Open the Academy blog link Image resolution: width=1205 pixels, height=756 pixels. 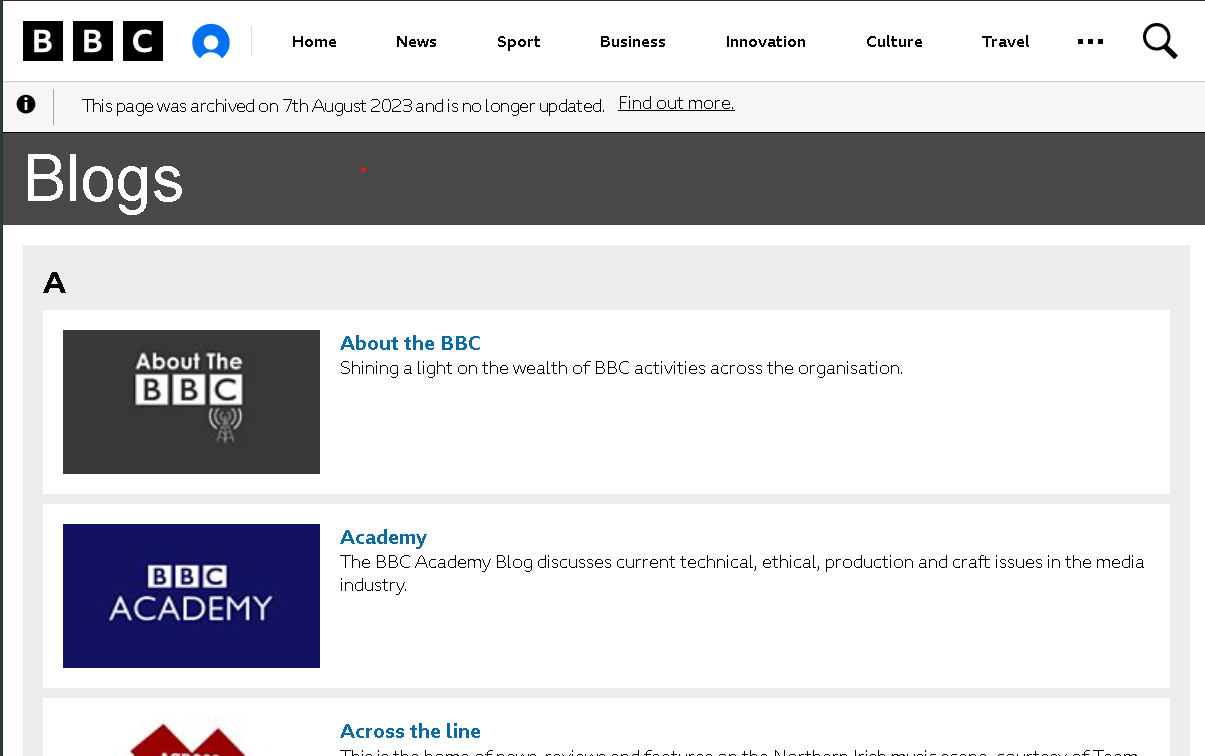coord(383,537)
